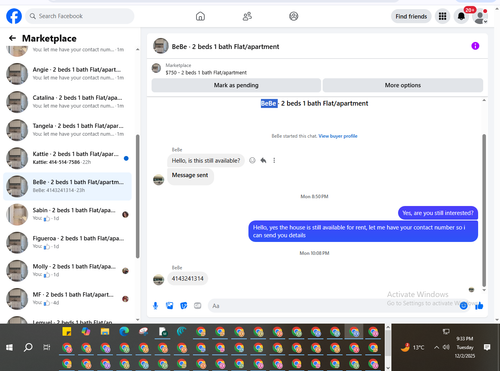Open Kattie's unread conversation
This screenshot has height=371, width=500.
click(x=67, y=158)
